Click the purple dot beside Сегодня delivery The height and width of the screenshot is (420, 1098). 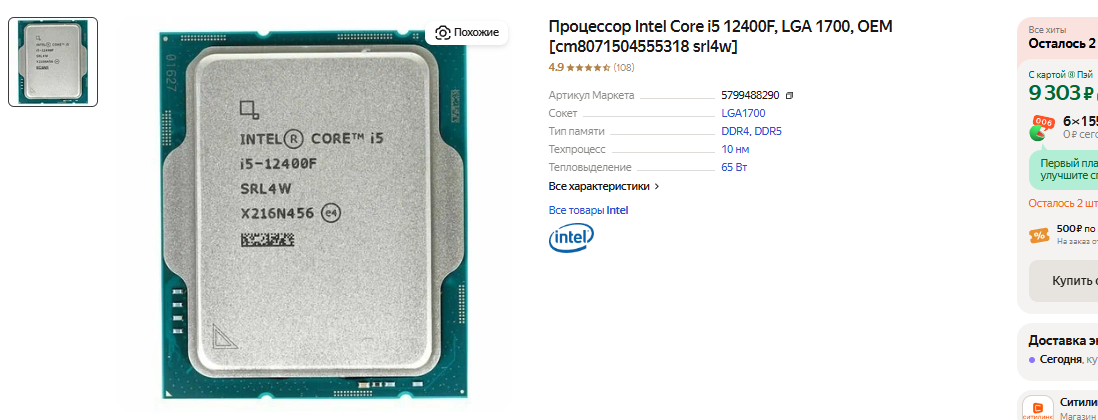[1032, 360]
